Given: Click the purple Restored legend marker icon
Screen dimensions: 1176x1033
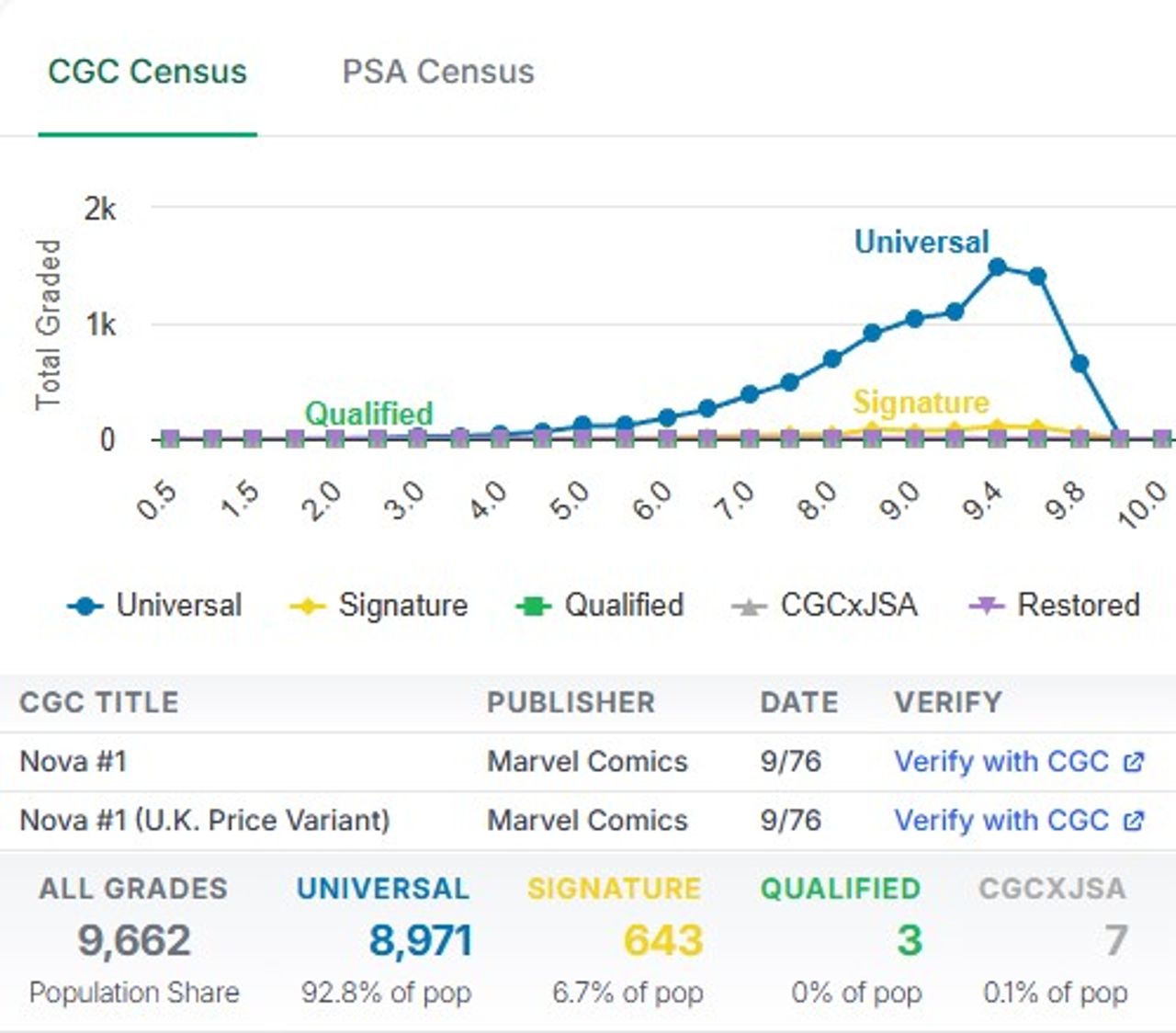Looking at the screenshot, I should point(986,607).
